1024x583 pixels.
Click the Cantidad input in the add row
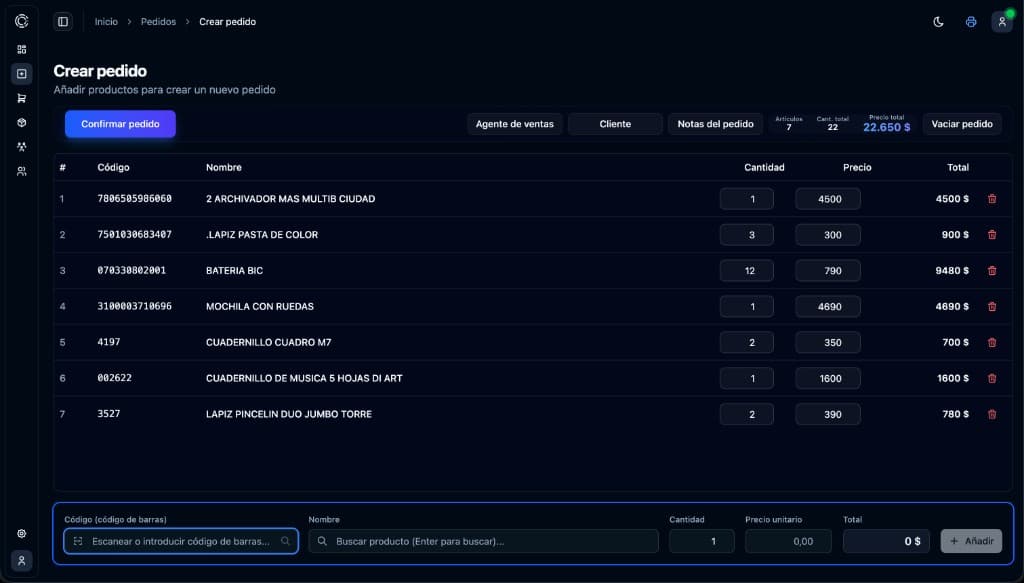point(701,541)
